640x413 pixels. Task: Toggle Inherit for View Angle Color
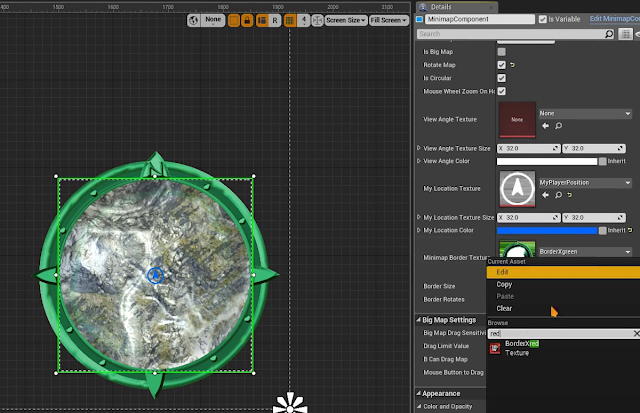(602, 162)
